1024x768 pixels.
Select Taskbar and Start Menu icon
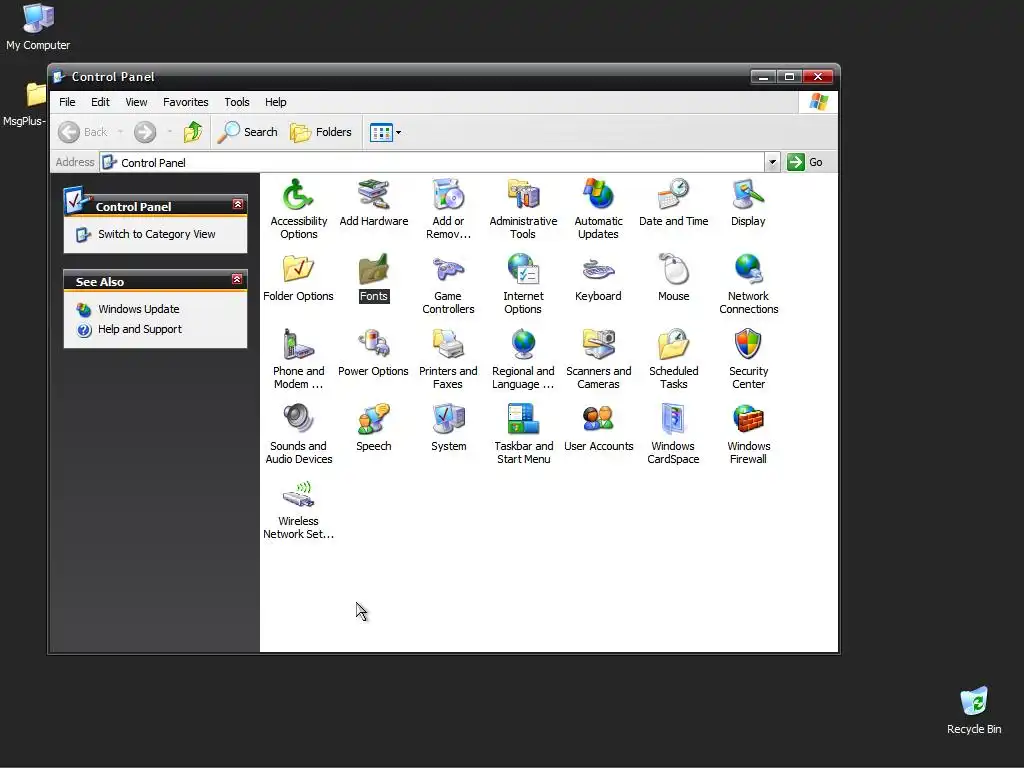point(523,420)
